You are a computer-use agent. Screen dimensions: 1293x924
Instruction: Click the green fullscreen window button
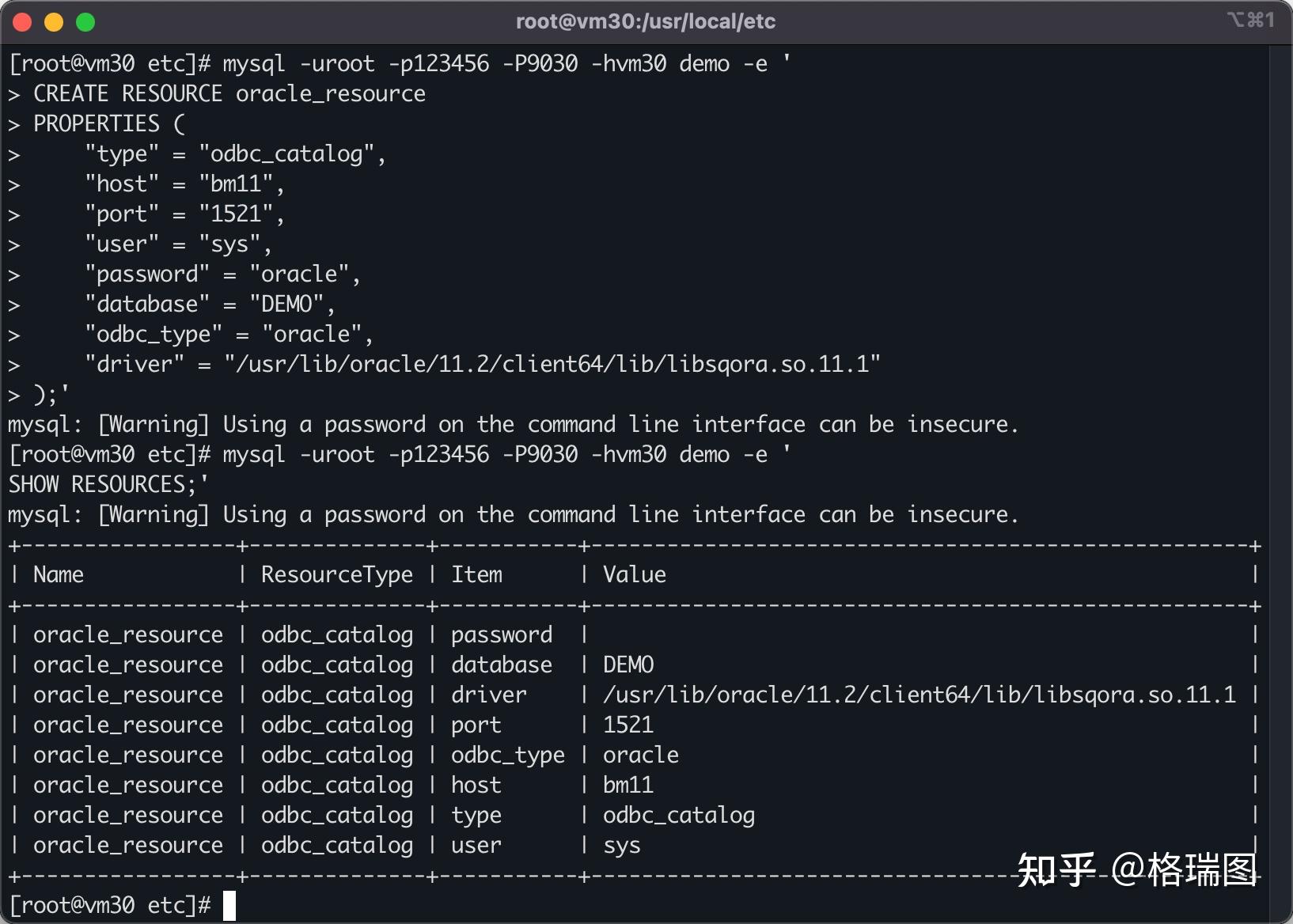tap(85, 22)
